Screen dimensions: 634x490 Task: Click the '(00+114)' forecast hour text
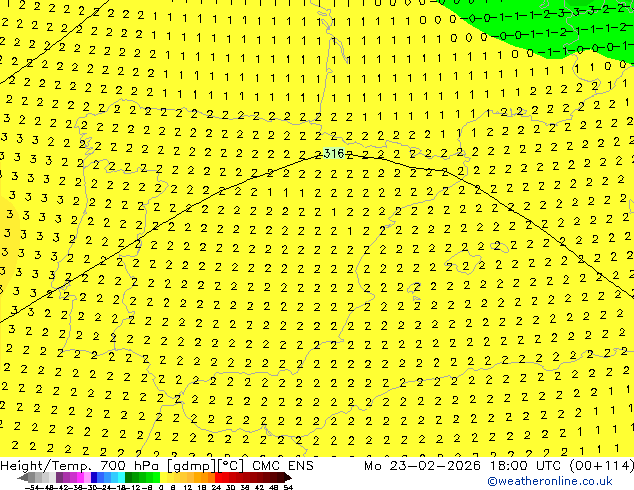point(602,466)
